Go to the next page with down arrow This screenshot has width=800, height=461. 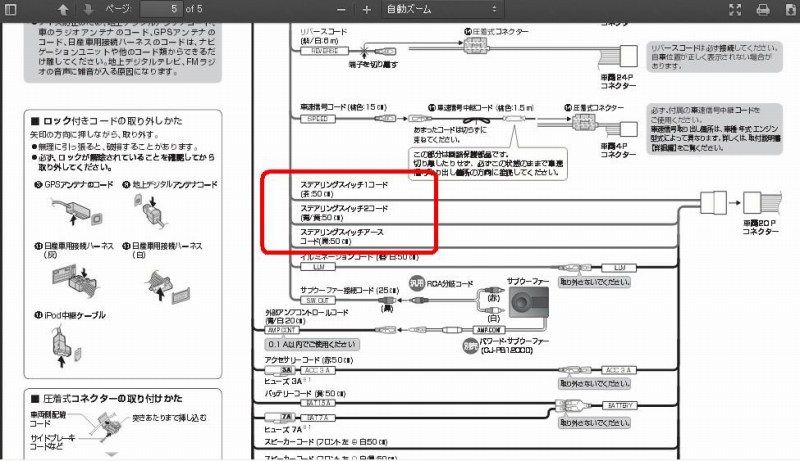88,9
